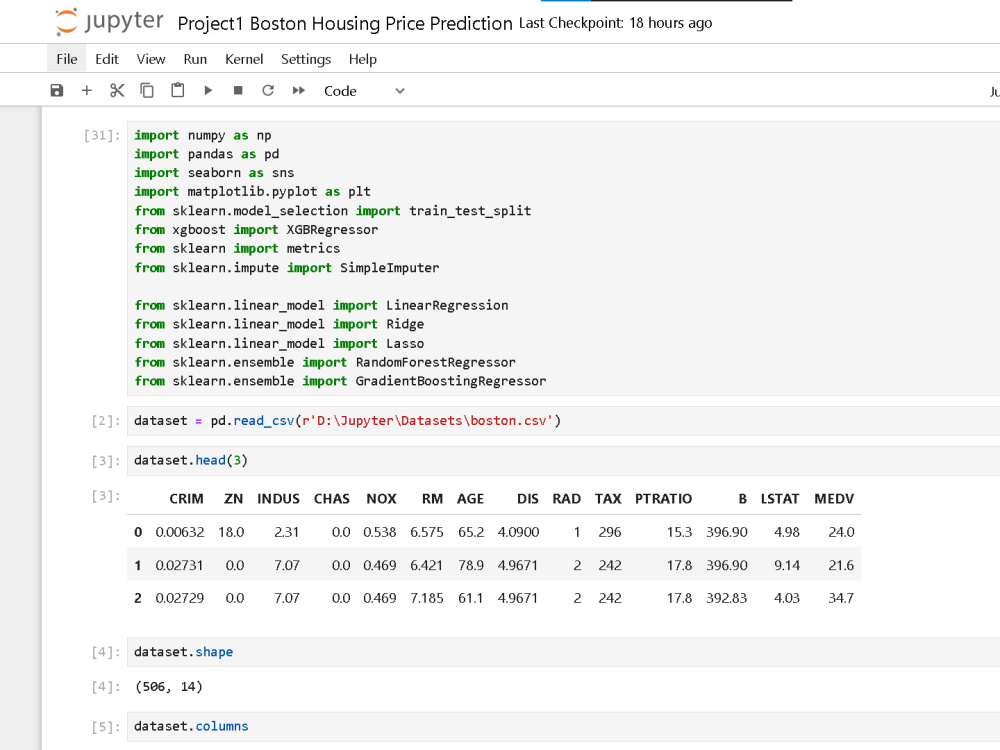The height and width of the screenshot is (750, 1000).
Task: Click the SimpleImputer import line
Action: point(286,268)
